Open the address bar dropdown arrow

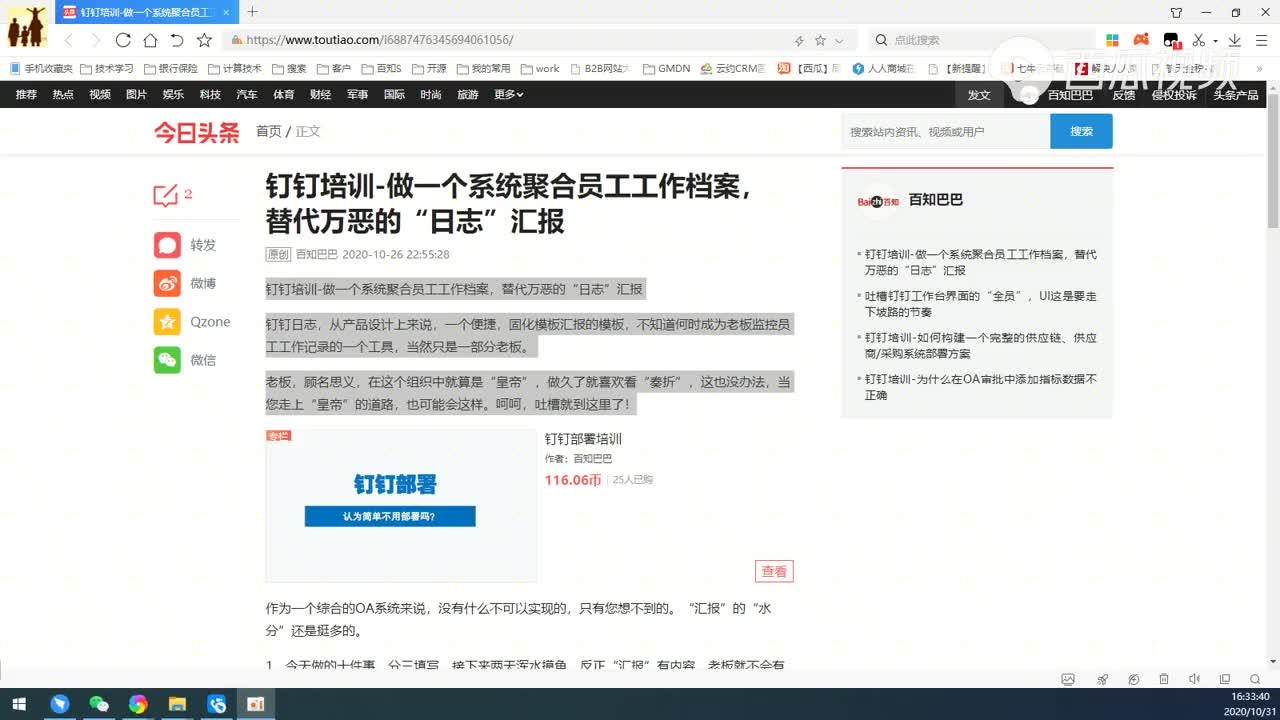839,41
